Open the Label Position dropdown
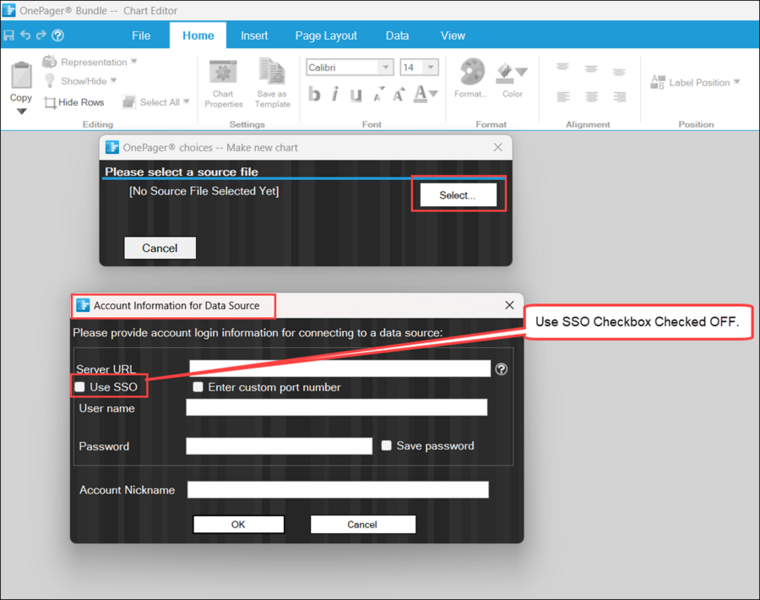Image resolution: width=760 pixels, height=600 pixels. coord(736,82)
